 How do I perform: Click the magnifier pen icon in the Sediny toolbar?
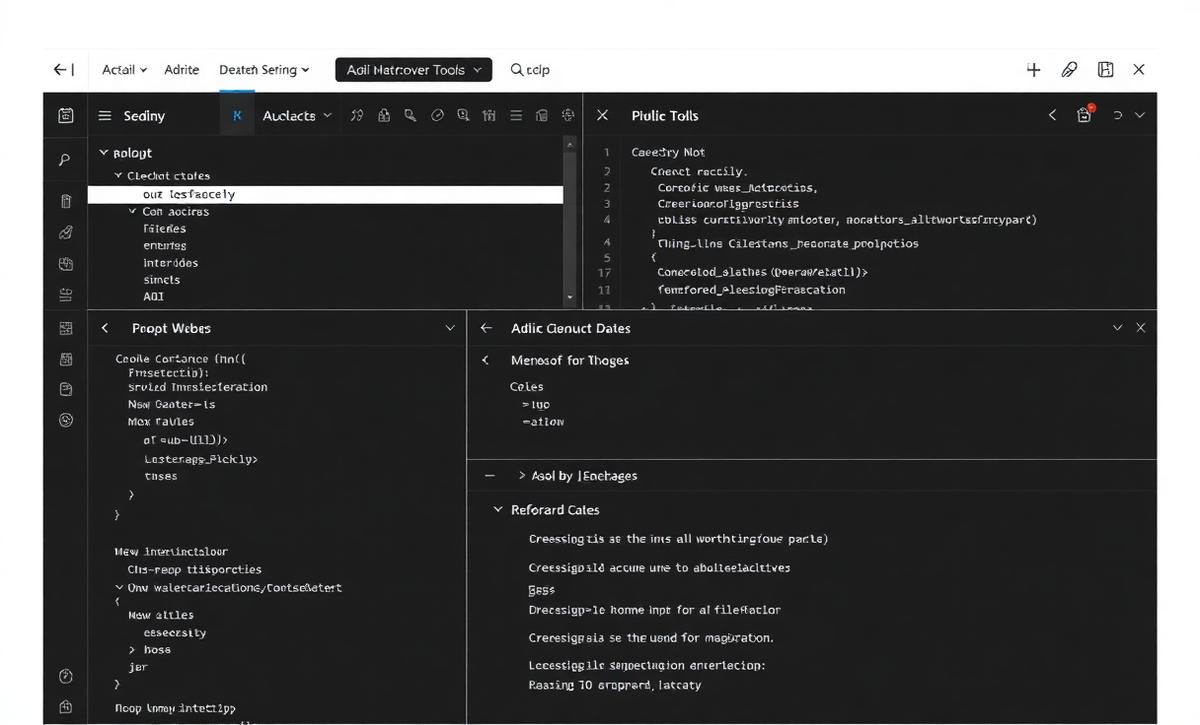click(410, 116)
